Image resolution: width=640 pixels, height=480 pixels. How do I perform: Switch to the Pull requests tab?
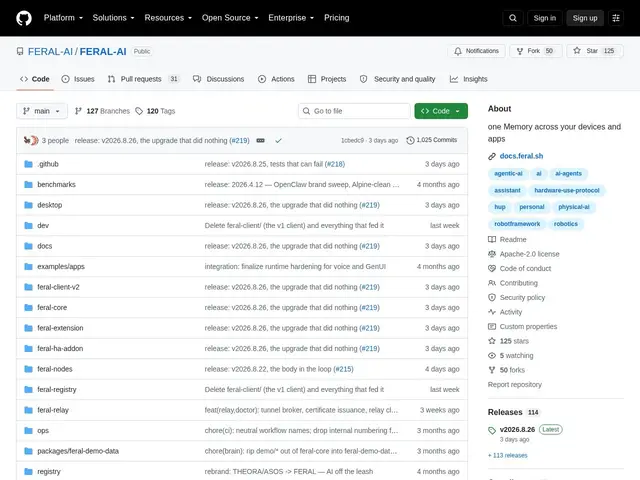click(x=143, y=79)
